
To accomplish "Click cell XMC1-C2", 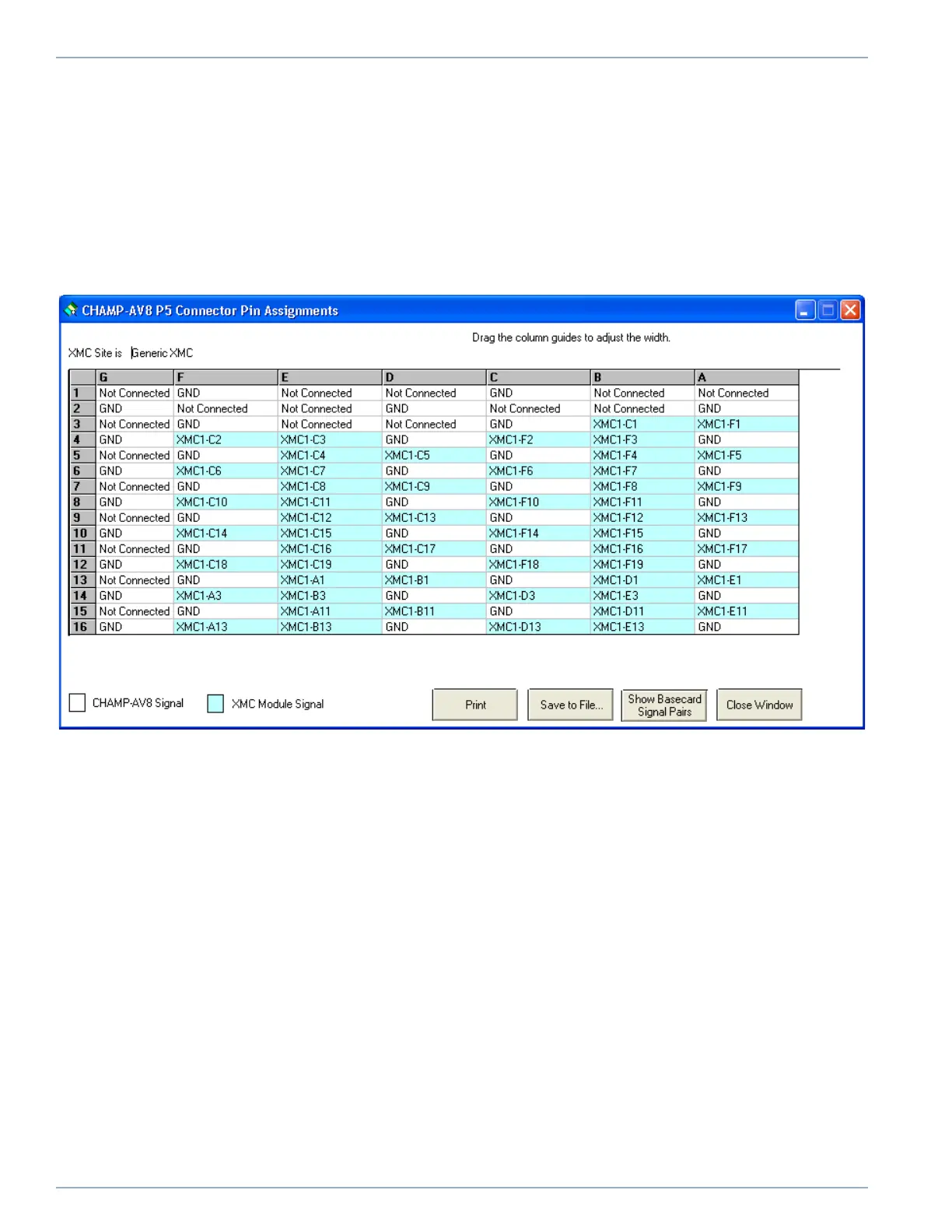I will [226, 439].
